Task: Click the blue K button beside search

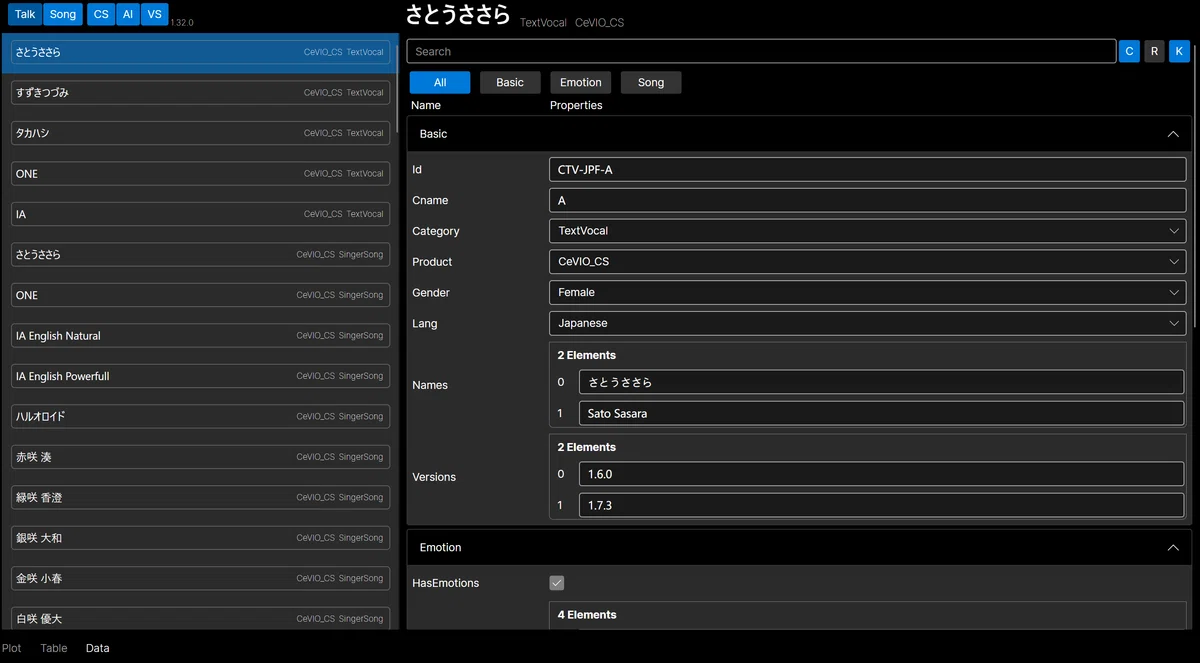Action: 1179,51
